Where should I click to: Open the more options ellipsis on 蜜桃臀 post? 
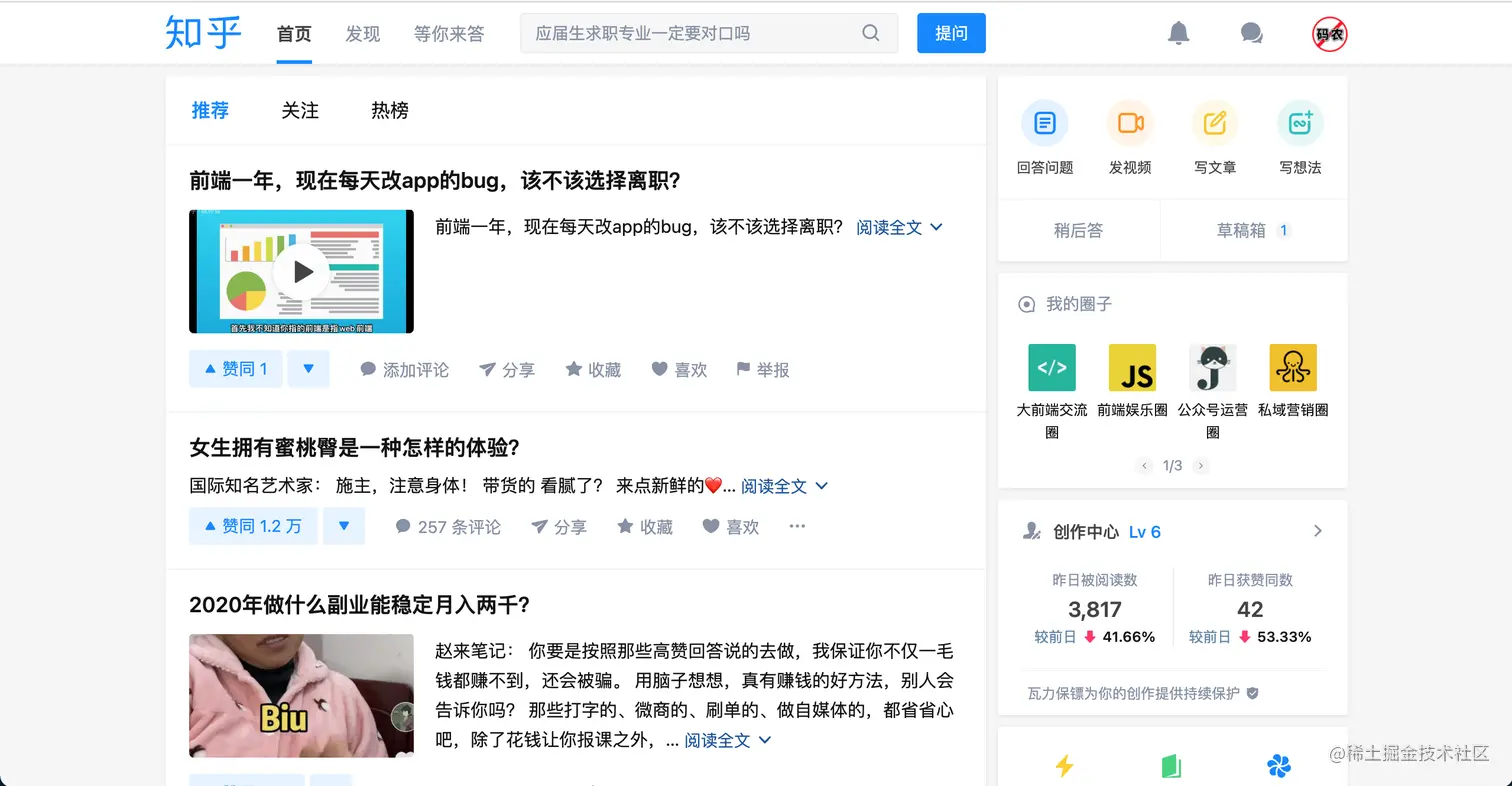point(797,526)
